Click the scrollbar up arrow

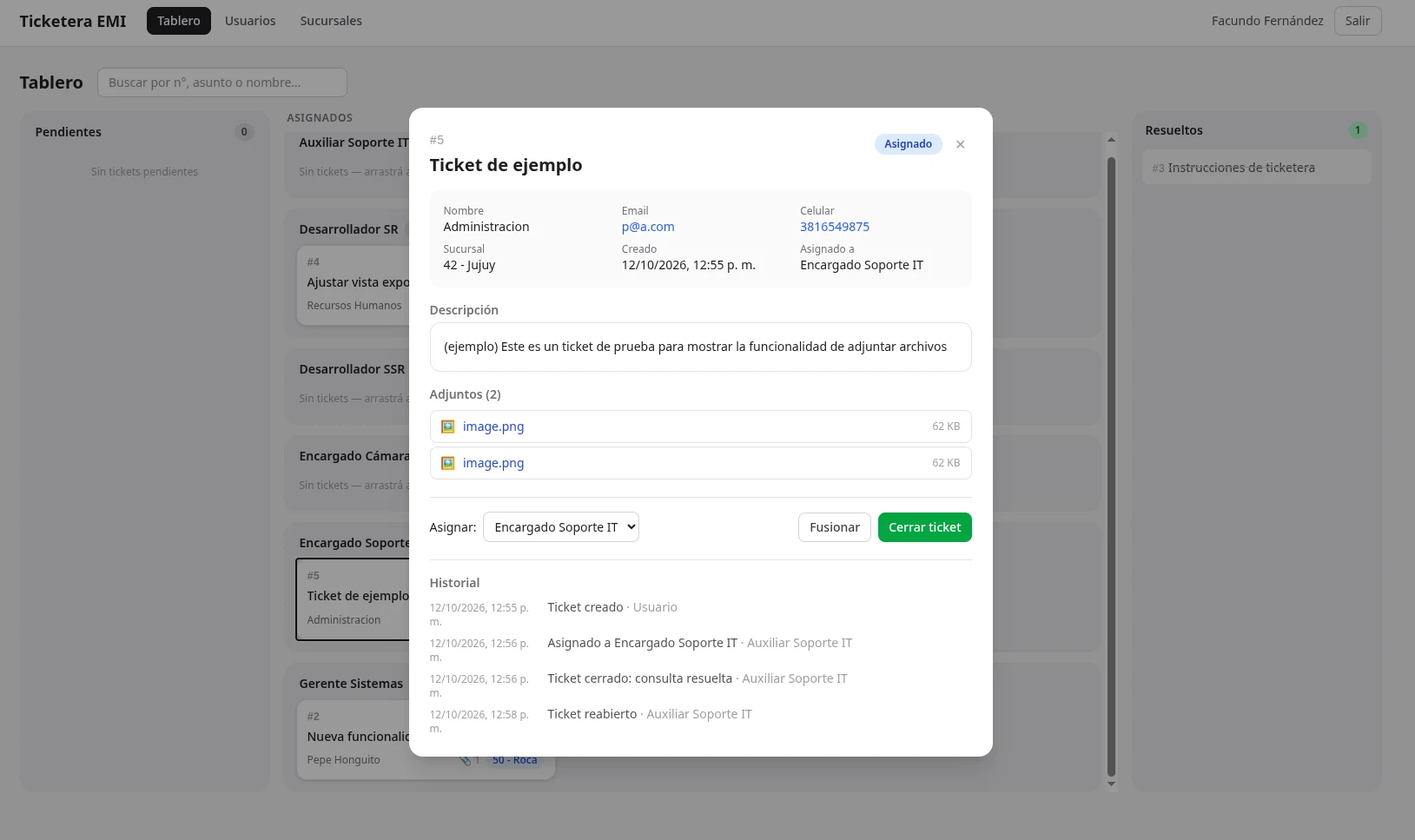click(x=1111, y=139)
